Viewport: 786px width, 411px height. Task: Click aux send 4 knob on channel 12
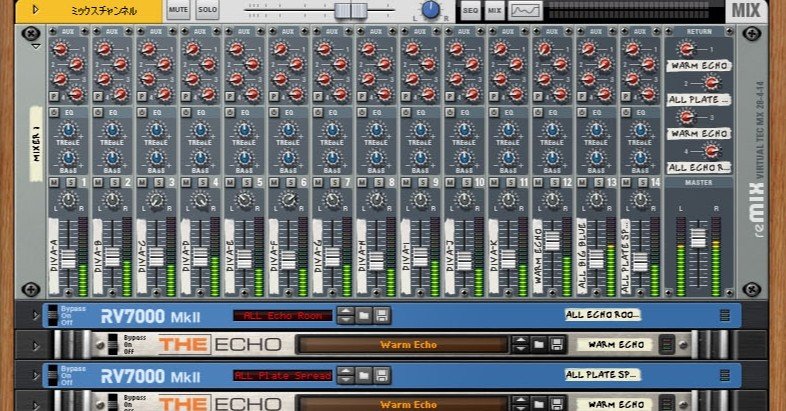point(561,94)
